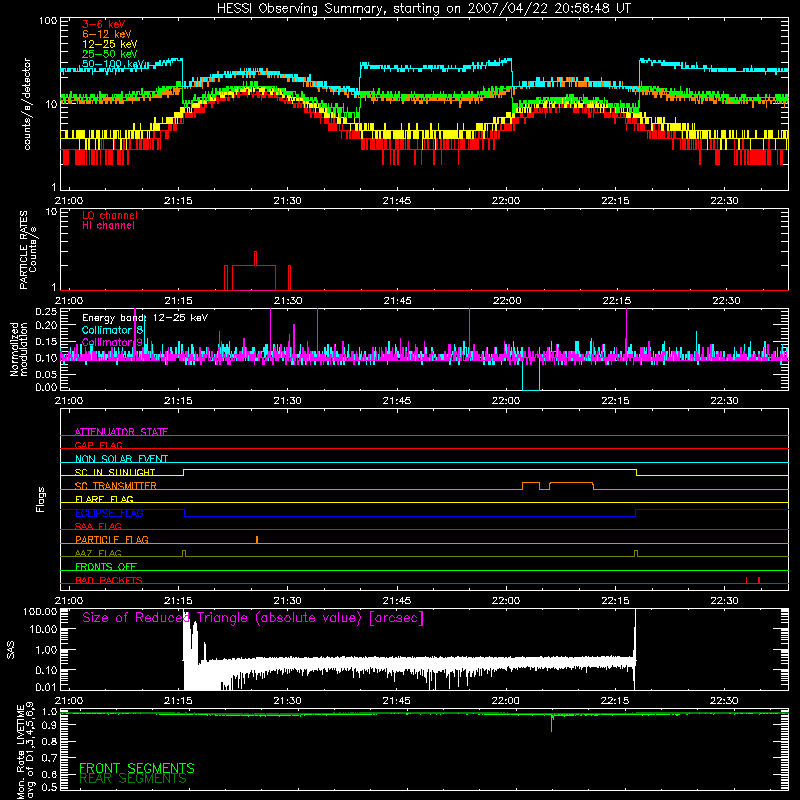
Task: Click the "BAD PACKETS" flag label
Action: pyautogui.click(x=109, y=580)
